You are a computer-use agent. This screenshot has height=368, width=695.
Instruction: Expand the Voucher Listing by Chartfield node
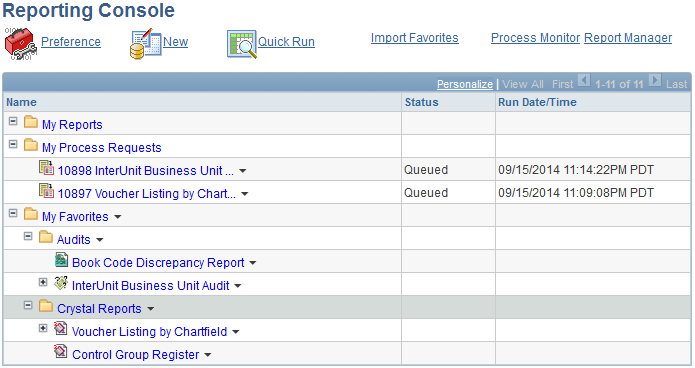point(43,328)
